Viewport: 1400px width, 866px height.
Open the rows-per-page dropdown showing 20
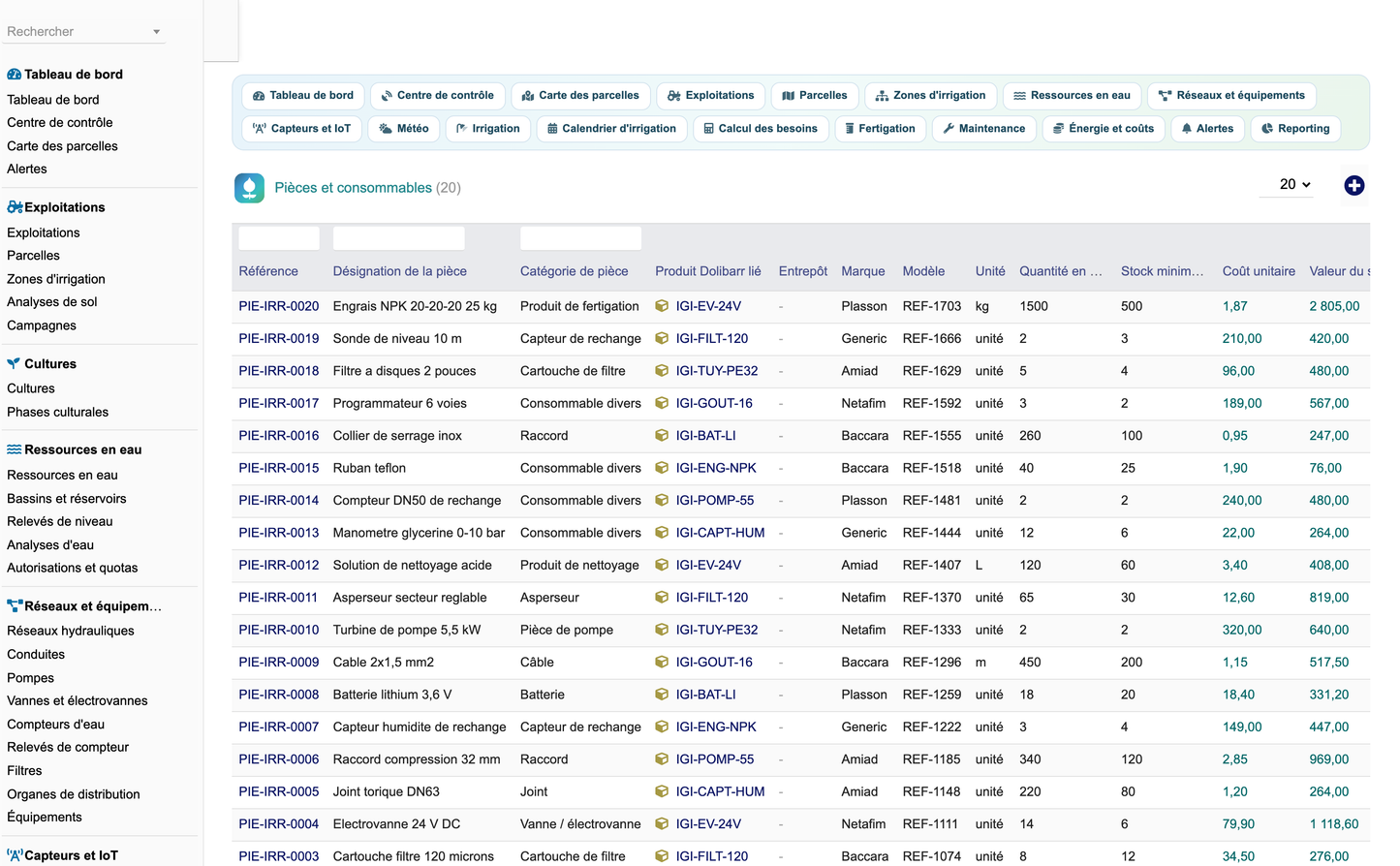tap(1293, 184)
